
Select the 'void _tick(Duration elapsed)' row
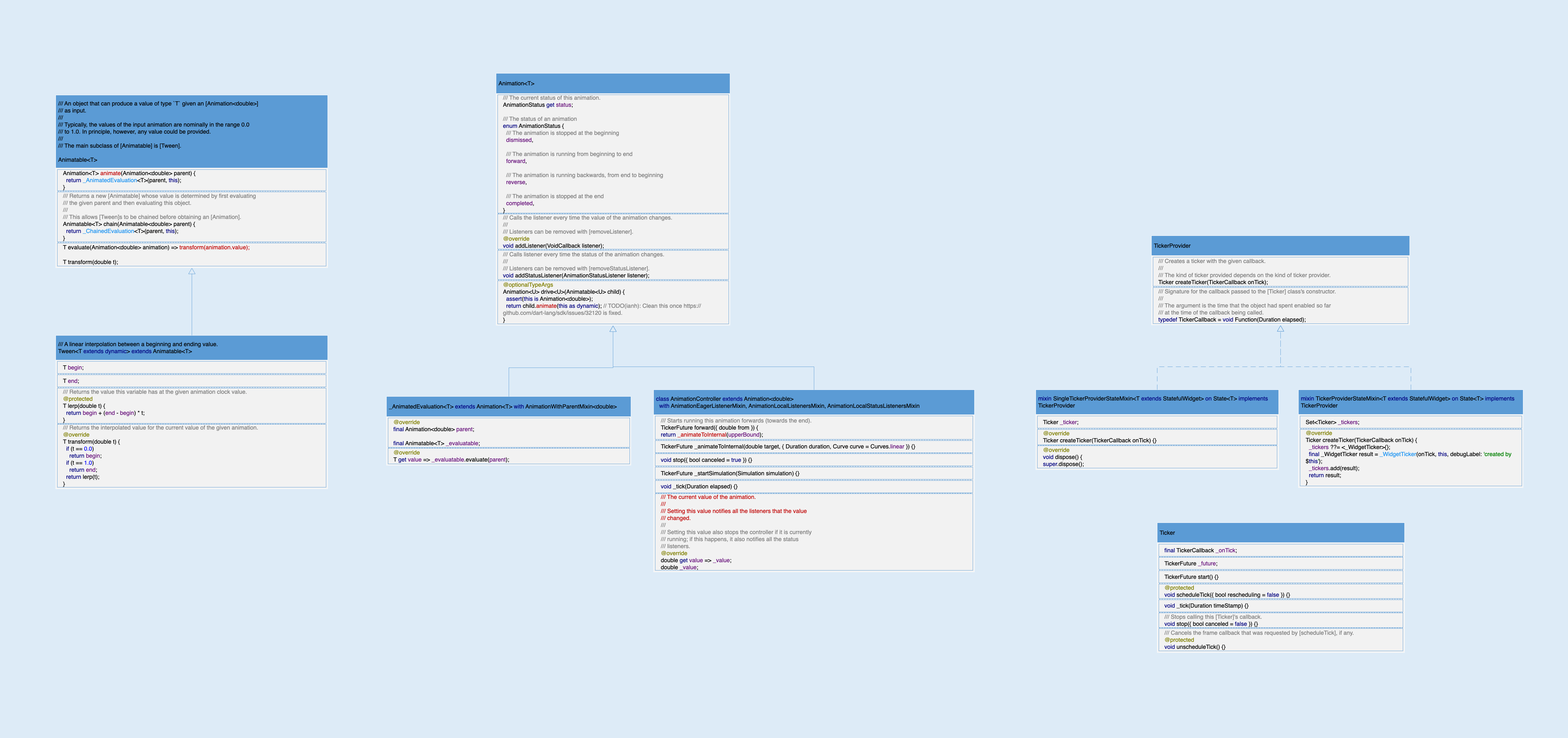tap(813, 486)
